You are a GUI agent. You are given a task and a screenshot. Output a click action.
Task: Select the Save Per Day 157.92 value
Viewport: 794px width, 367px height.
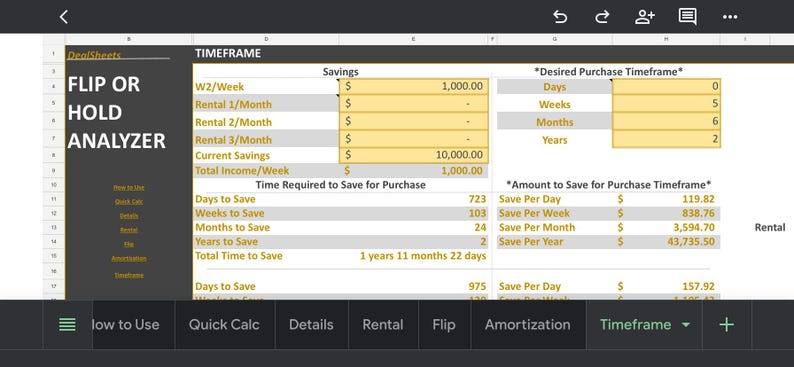point(698,287)
